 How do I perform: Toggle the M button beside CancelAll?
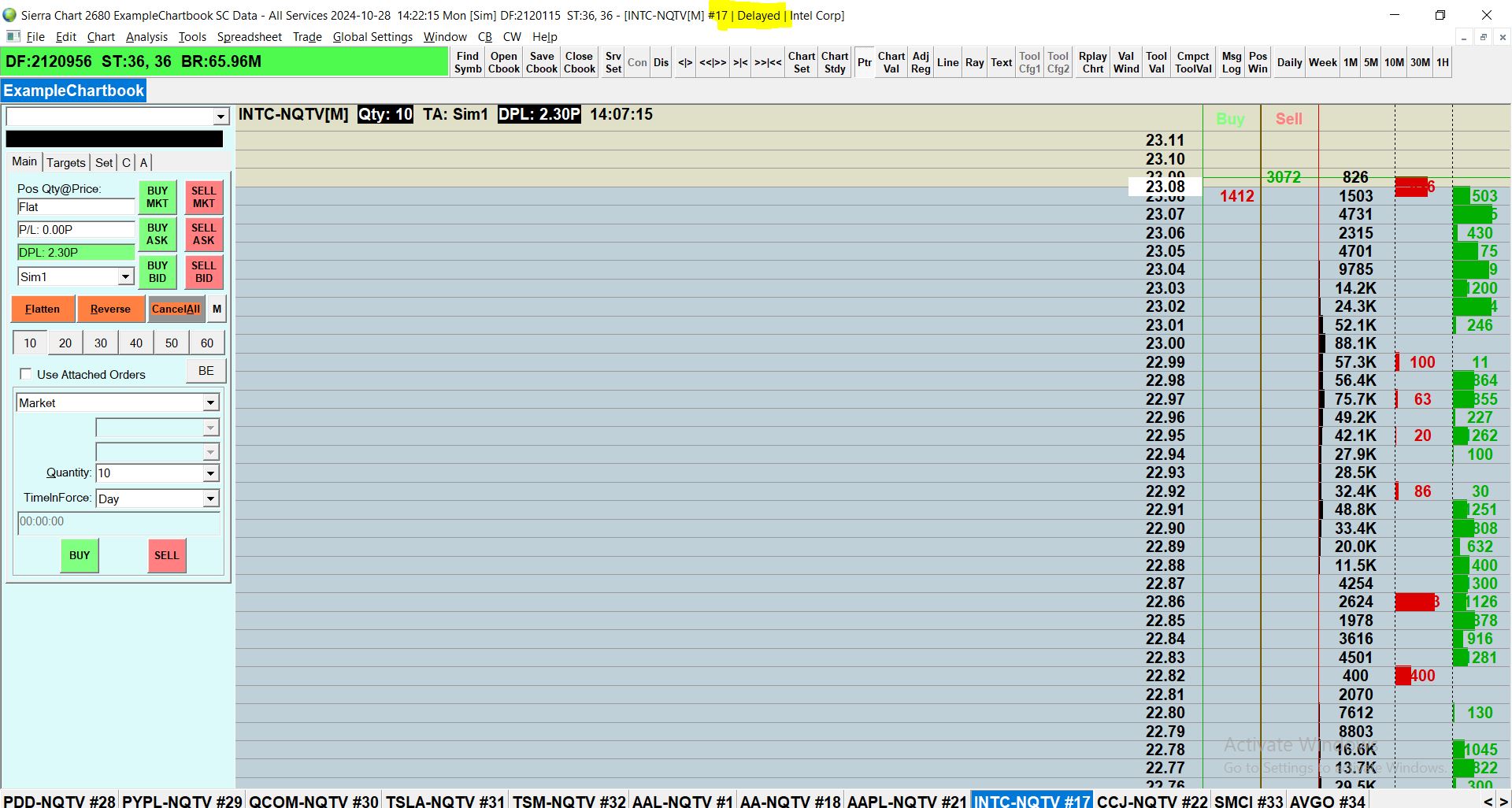[x=217, y=309]
